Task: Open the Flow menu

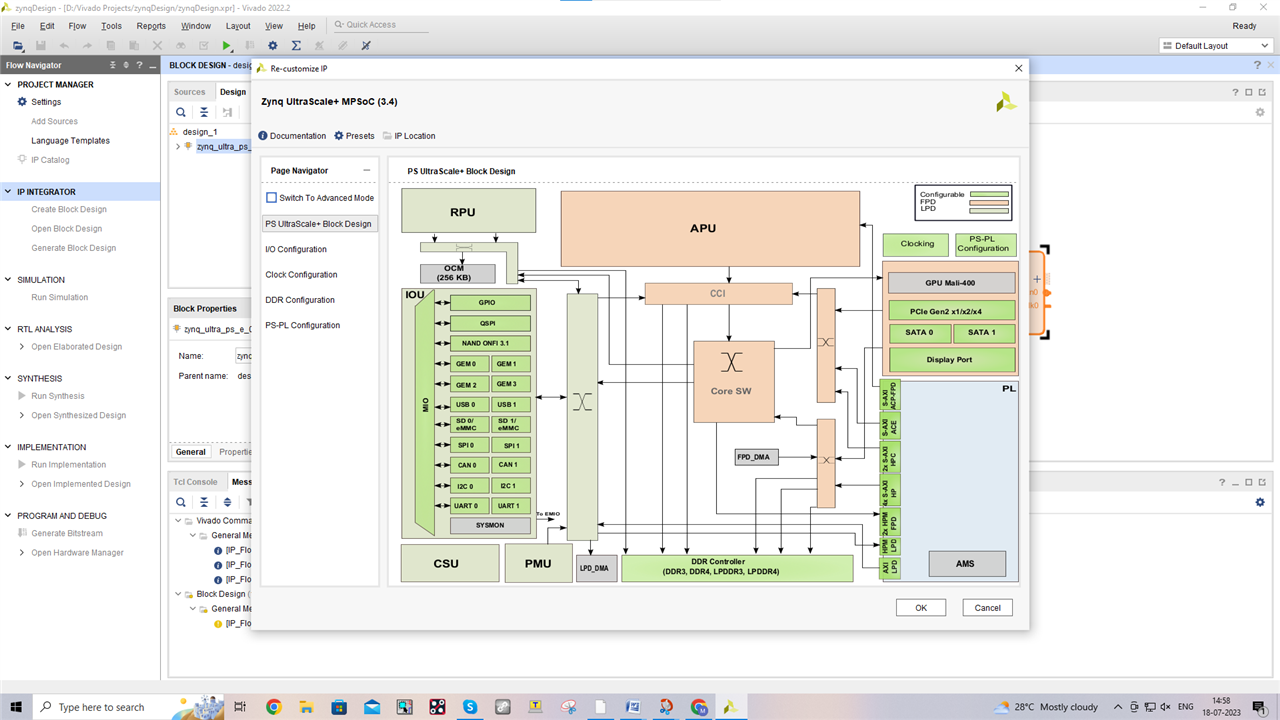Action: coord(77,26)
